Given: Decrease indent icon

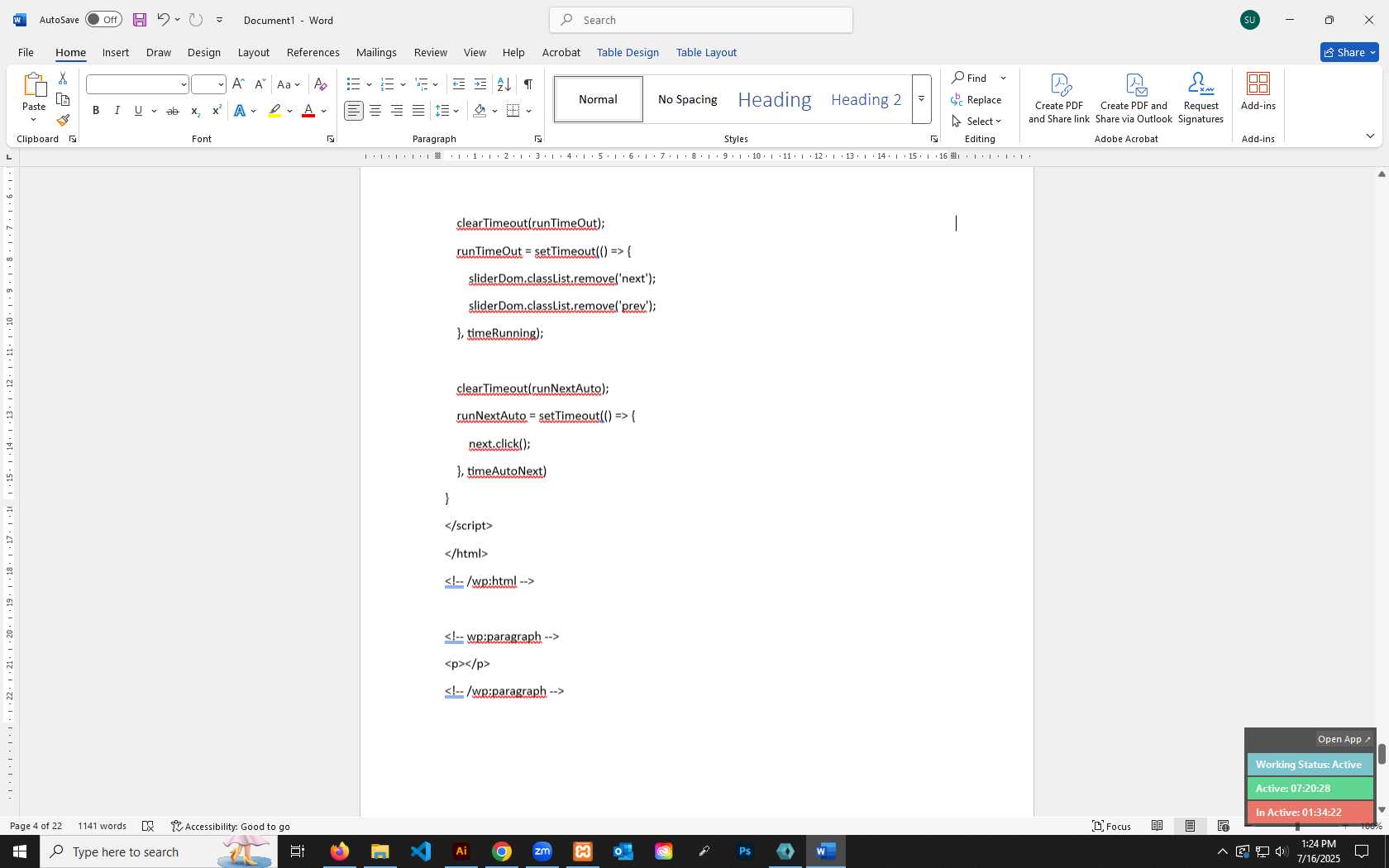Looking at the screenshot, I should pyautogui.click(x=459, y=84).
